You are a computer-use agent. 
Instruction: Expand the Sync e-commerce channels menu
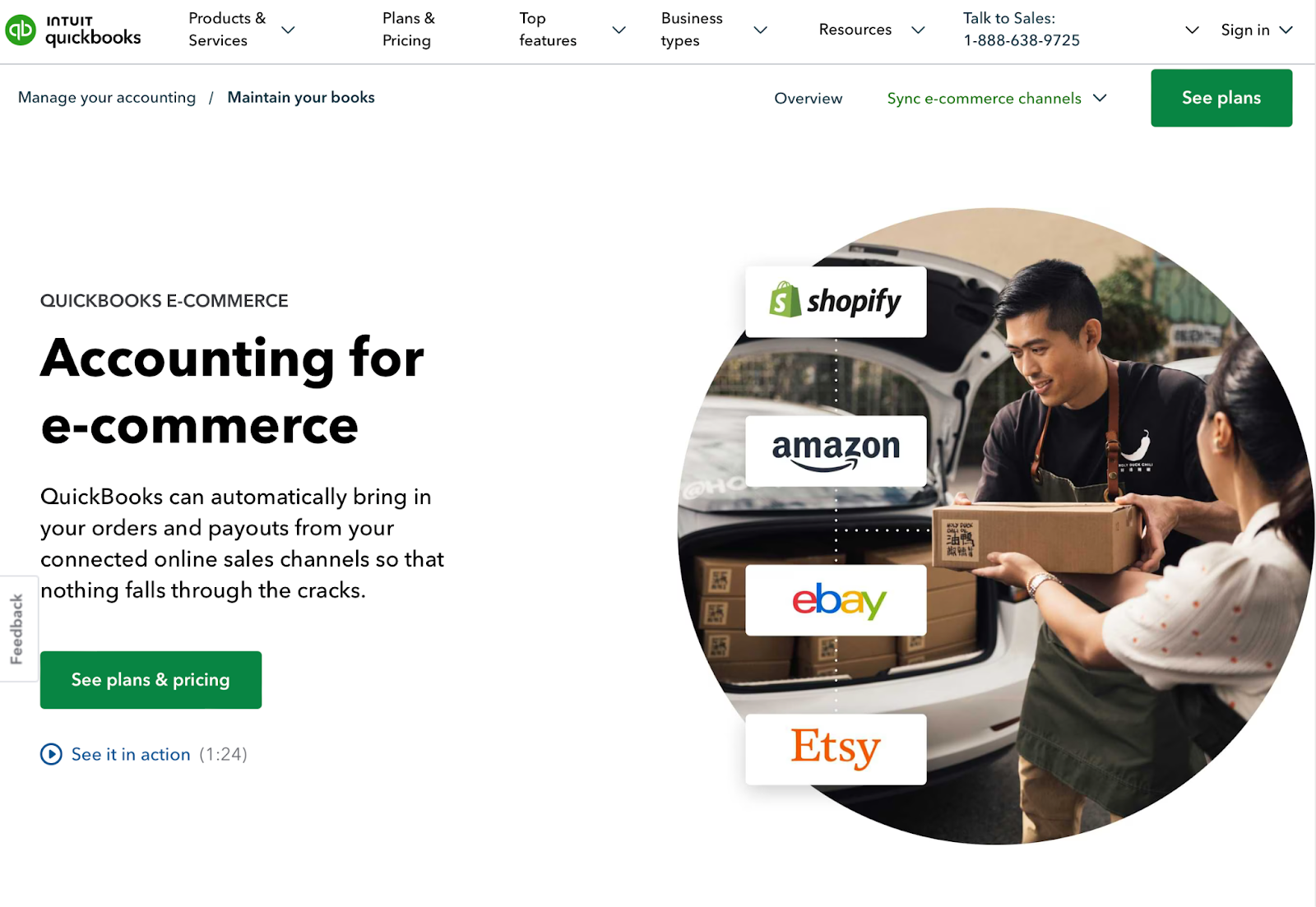tap(997, 98)
